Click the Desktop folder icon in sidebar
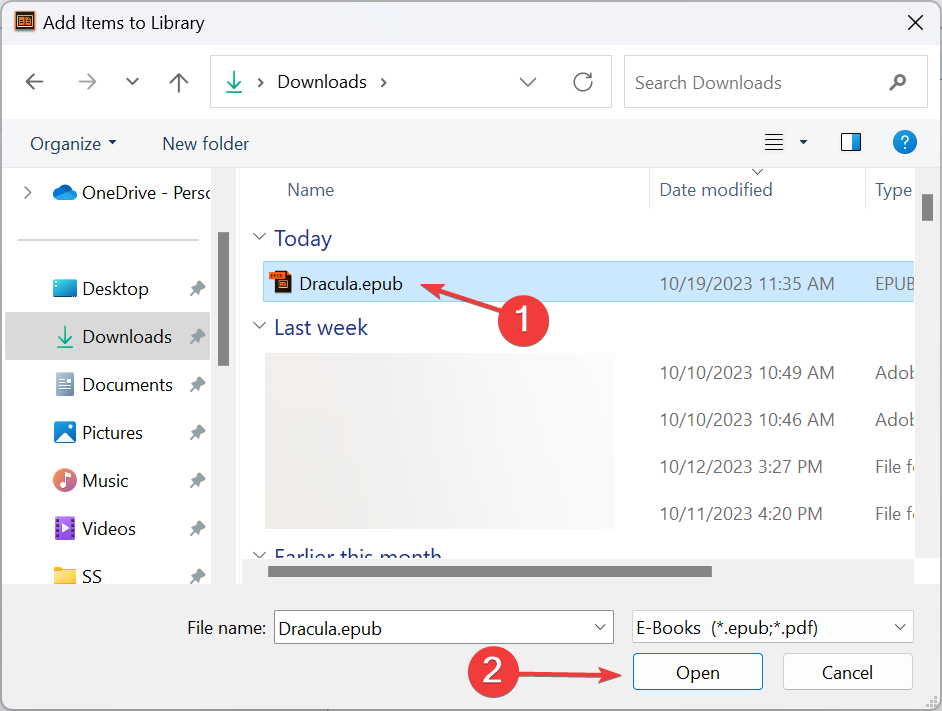942x711 pixels. (x=64, y=289)
